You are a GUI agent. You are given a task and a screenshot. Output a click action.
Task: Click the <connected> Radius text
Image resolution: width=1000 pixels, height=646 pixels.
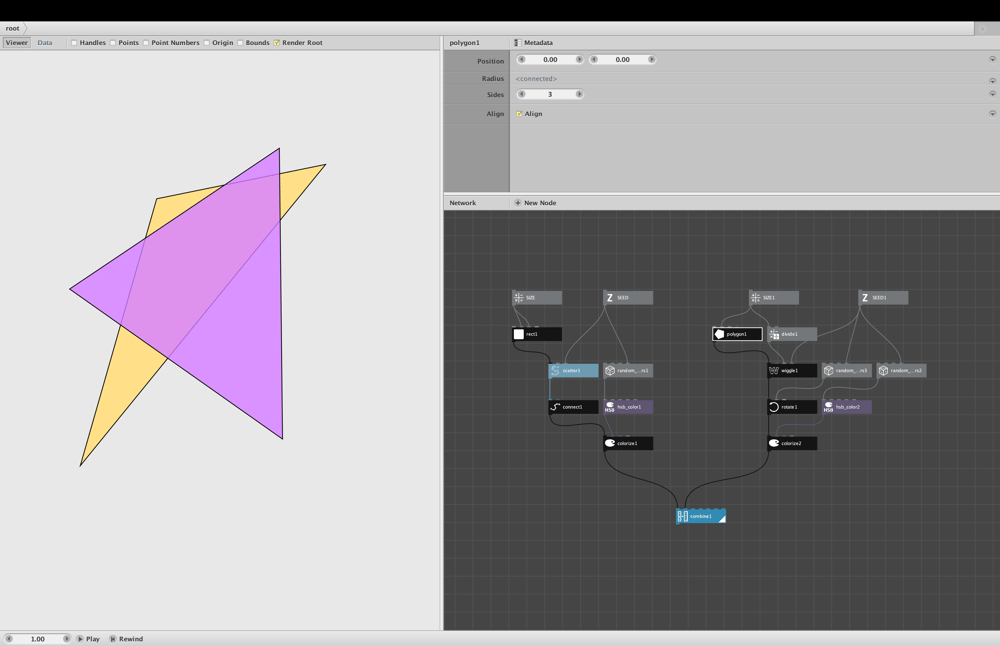[536, 78]
